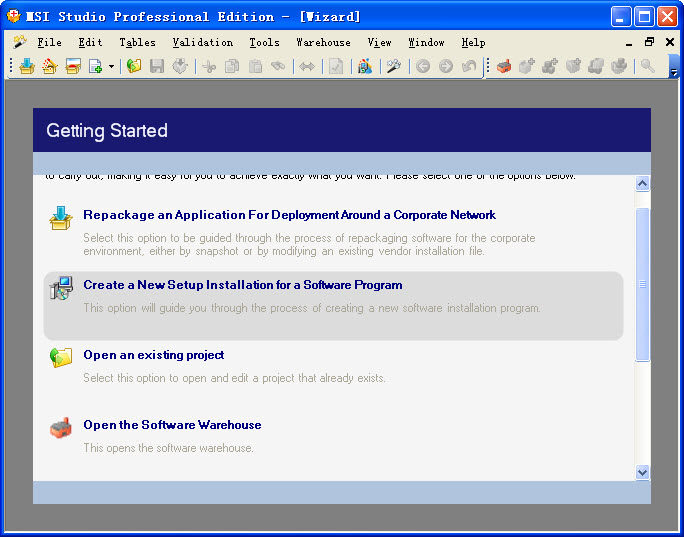This screenshot has height=537, width=684.
Task: Open the Validation menu
Action: [x=202, y=43]
